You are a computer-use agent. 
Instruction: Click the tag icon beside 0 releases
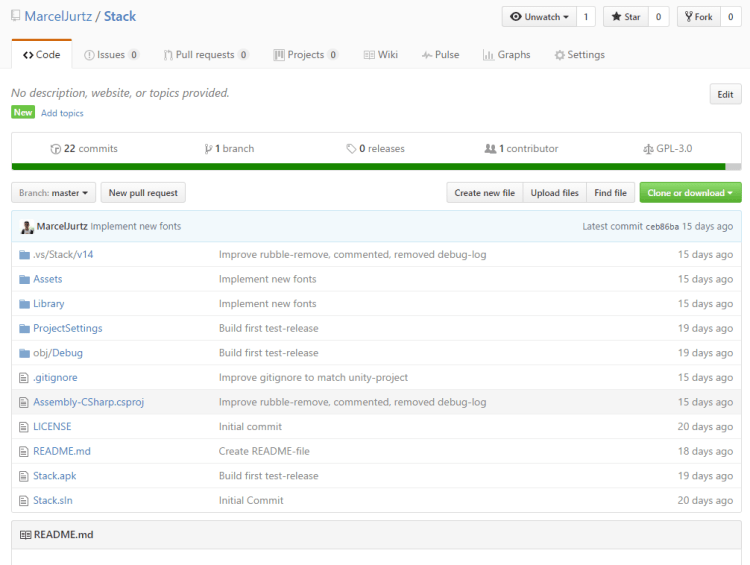(351, 149)
